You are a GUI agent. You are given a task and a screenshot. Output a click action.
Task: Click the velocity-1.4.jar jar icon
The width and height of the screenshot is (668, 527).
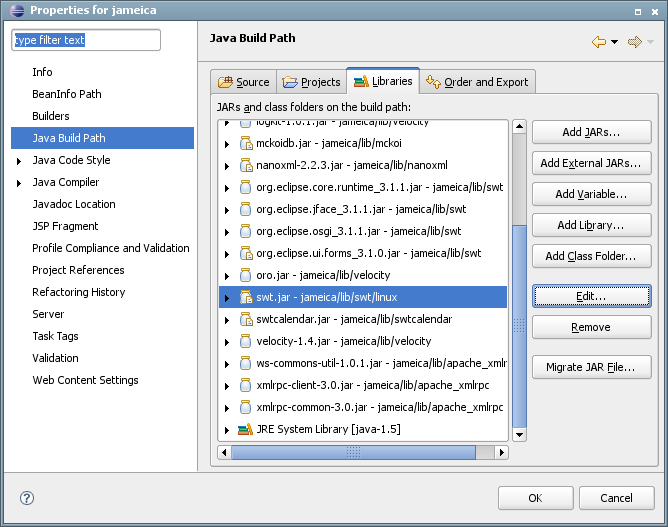click(245, 342)
